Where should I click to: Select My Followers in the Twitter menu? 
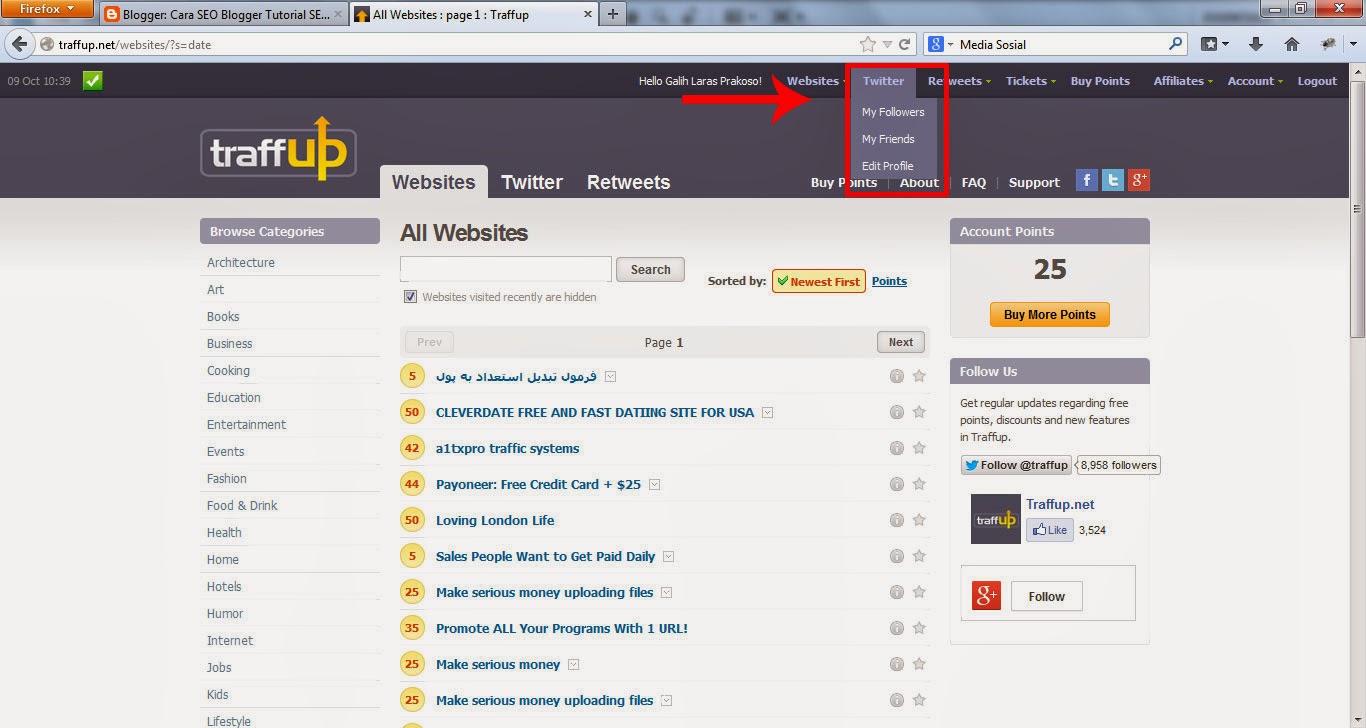coord(893,112)
